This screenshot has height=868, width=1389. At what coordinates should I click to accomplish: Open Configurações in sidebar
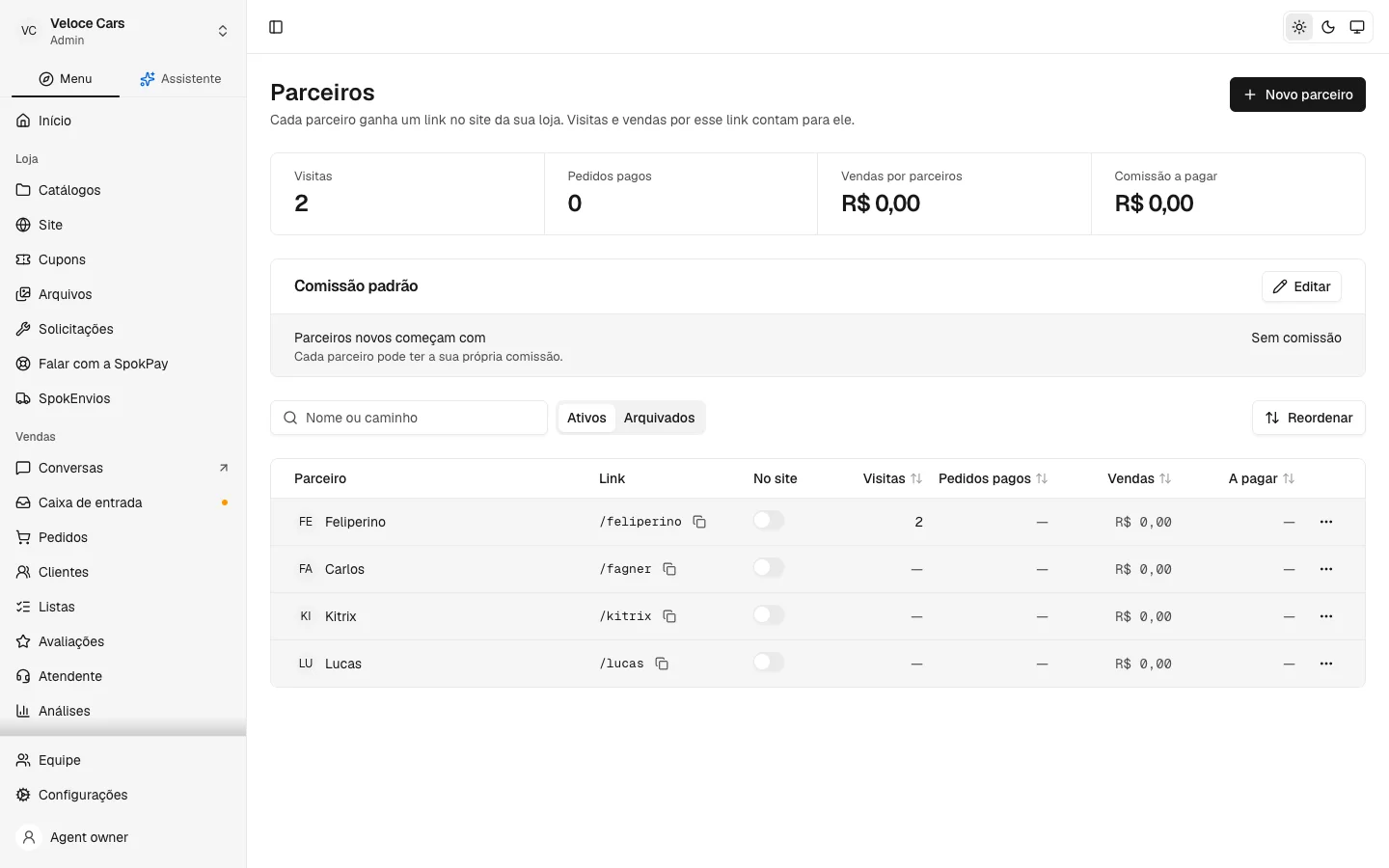point(123,795)
